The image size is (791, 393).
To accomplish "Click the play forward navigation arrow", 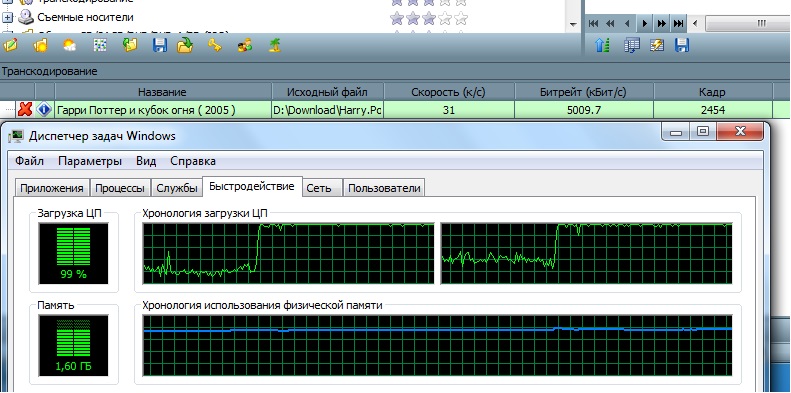I will tap(644, 23).
